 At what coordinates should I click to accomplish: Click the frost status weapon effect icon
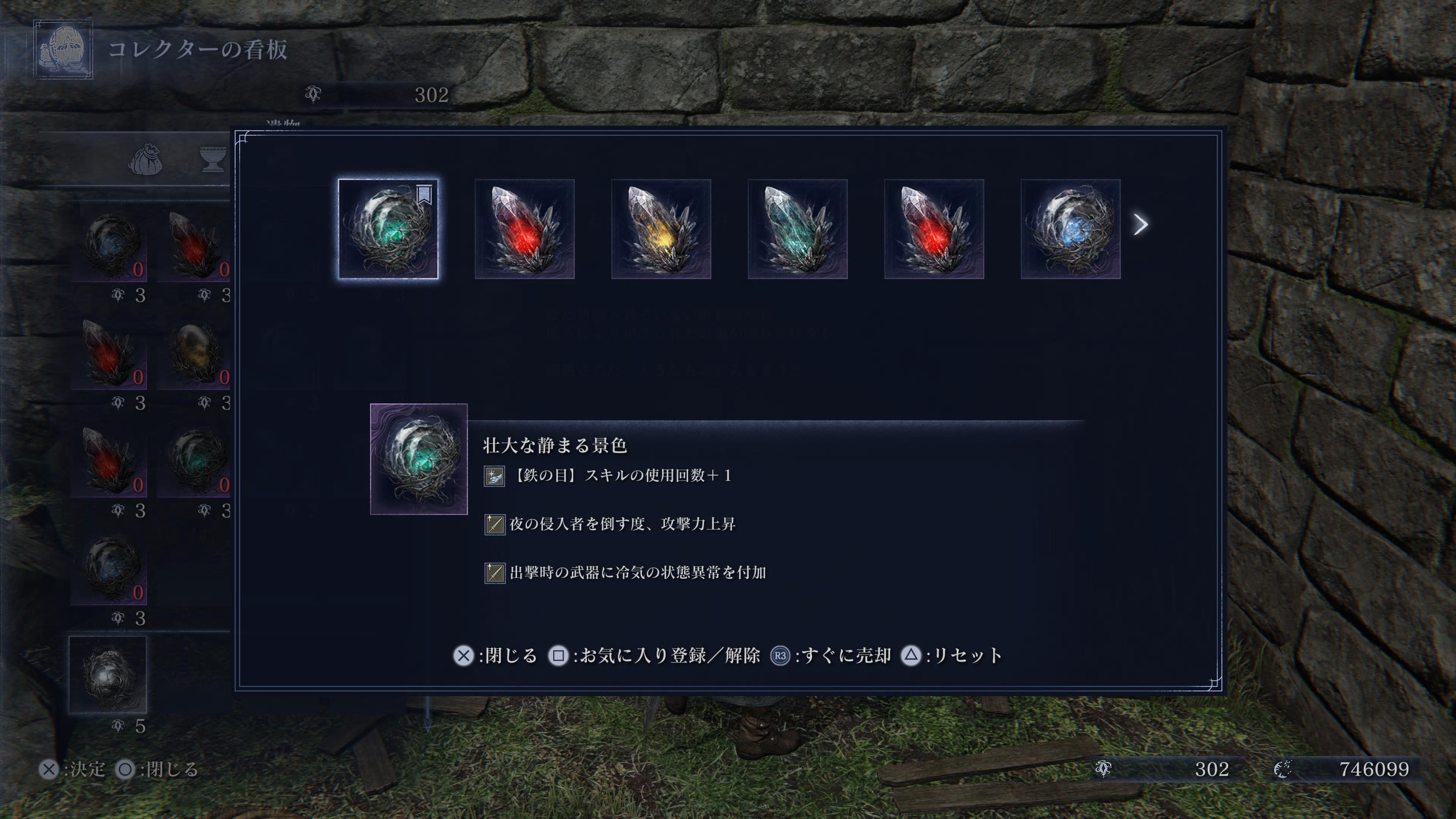494,573
